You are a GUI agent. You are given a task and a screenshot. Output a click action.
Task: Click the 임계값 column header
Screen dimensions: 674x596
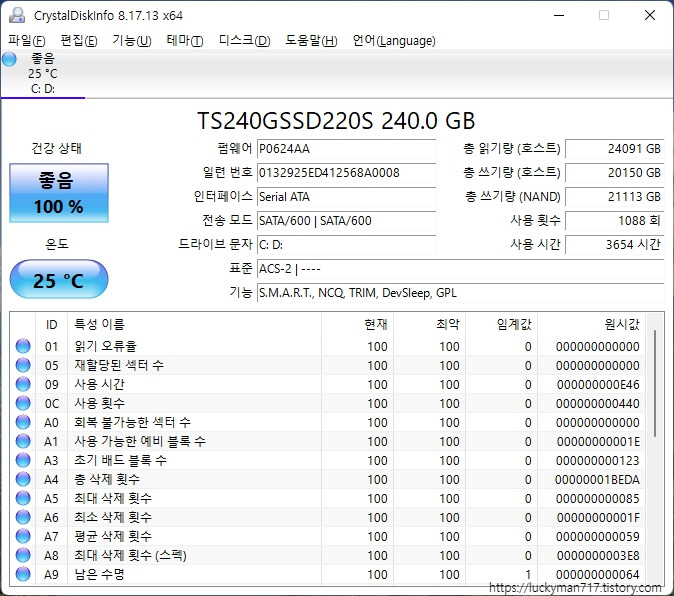[x=502, y=324]
